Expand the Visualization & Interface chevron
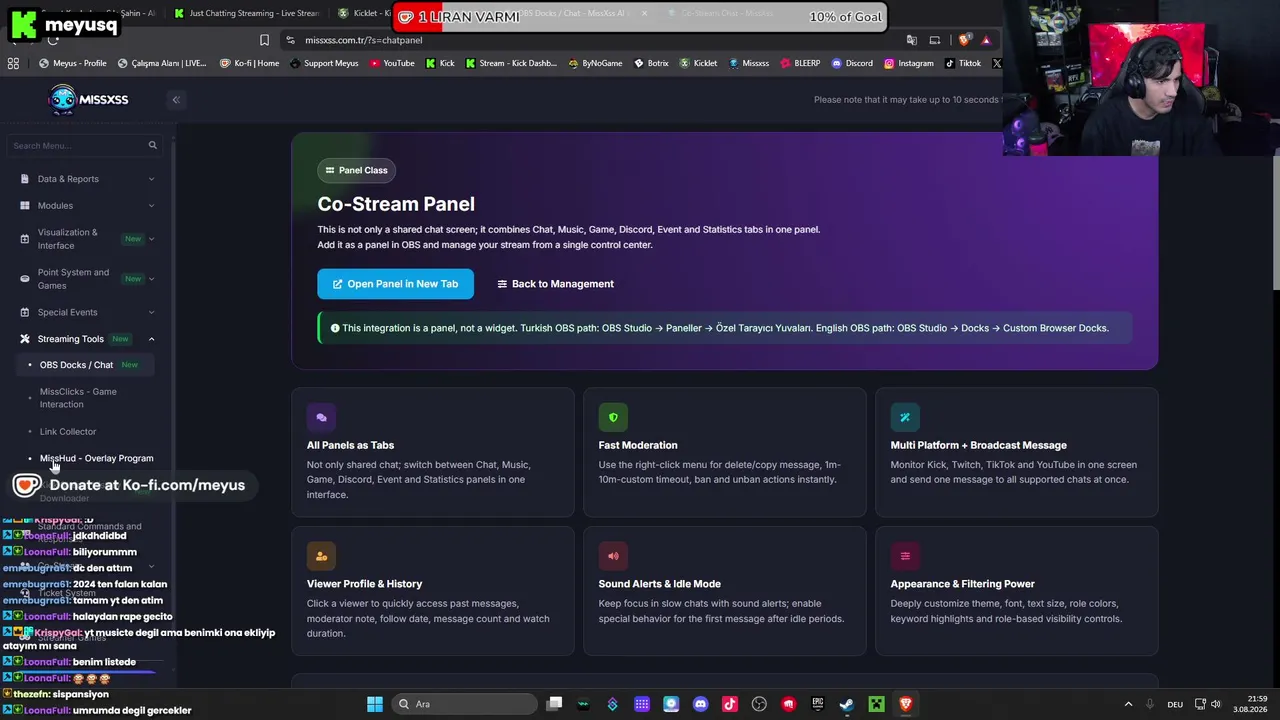 151,239
